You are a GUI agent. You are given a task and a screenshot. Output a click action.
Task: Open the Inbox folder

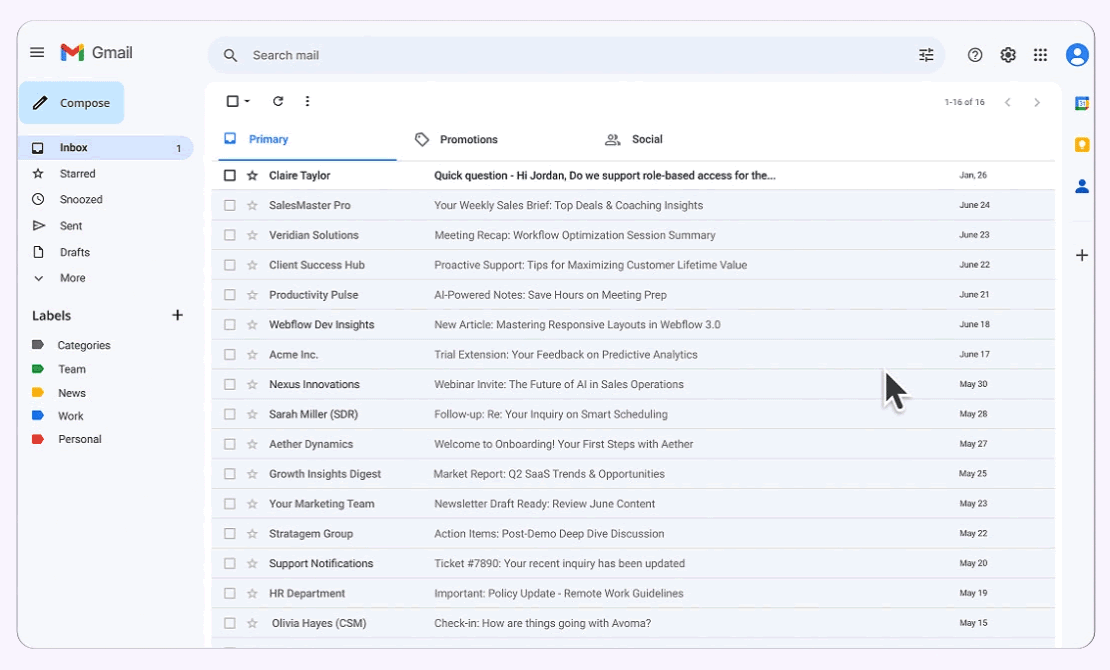(x=106, y=147)
